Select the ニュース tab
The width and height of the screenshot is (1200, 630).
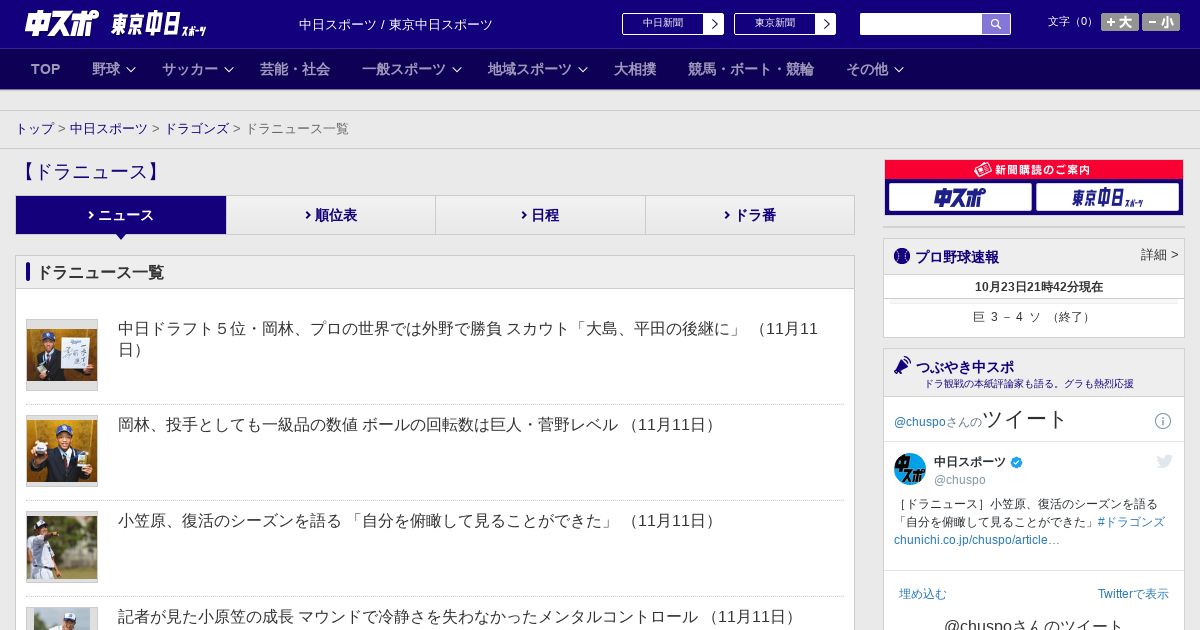(121, 215)
